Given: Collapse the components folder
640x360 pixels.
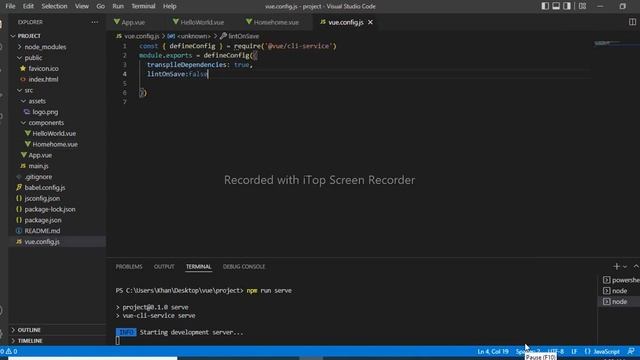Looking at the screenshot, I should pyautogui.click(x=46, y=122).
